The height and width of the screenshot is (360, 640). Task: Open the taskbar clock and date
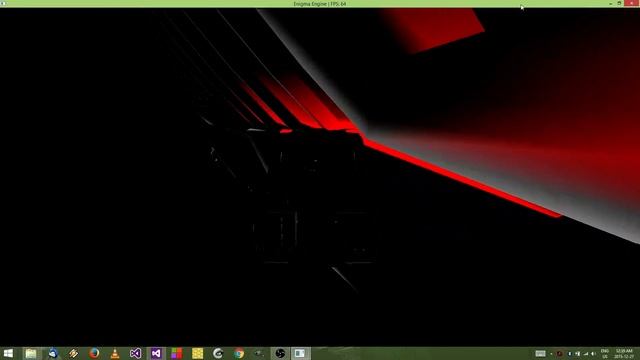coord(624,353)
